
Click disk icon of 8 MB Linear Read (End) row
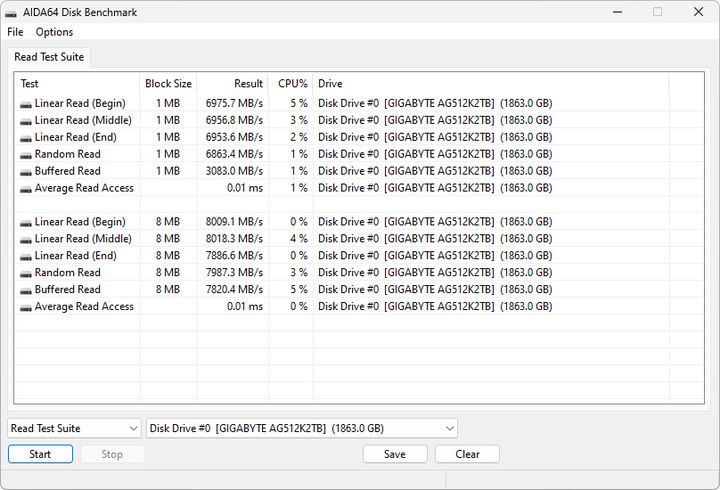[26, 257]
